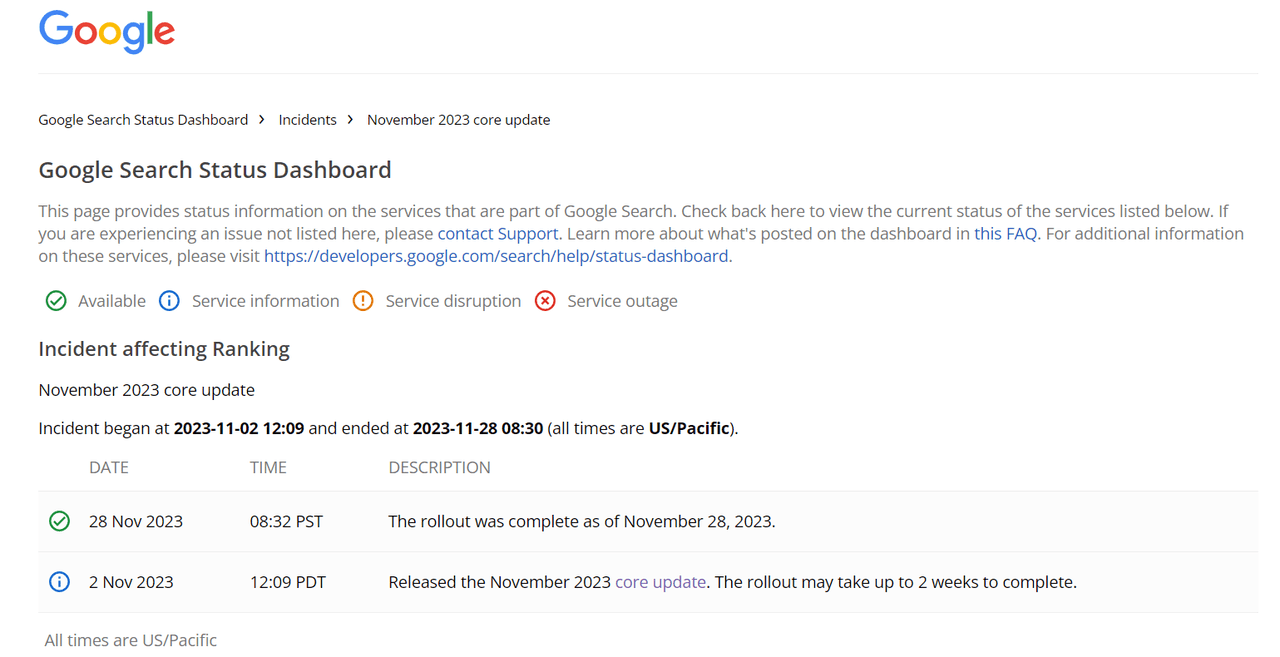Click the Google logo

107,31
